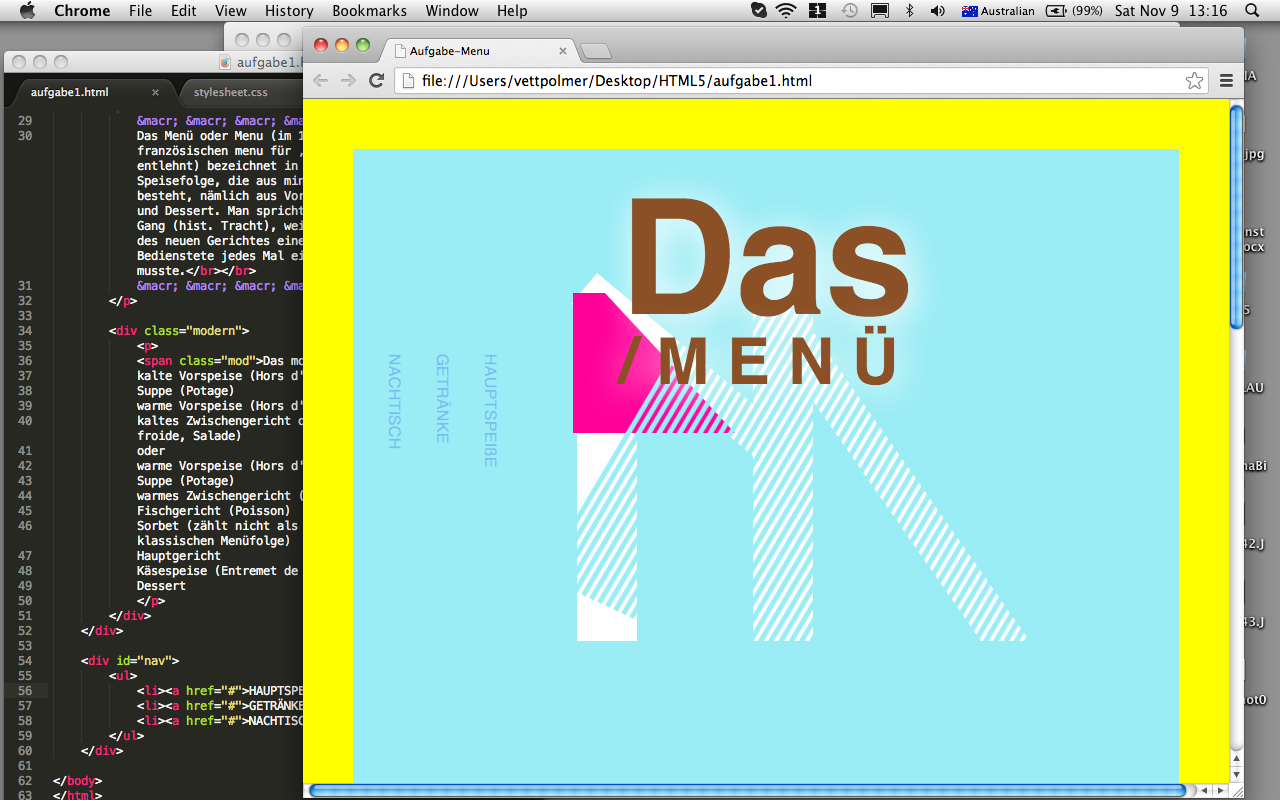Switch to the stylesheet.css editor tab
The height and width of the screenshot is (800, 1280).
tap(231, 92)
